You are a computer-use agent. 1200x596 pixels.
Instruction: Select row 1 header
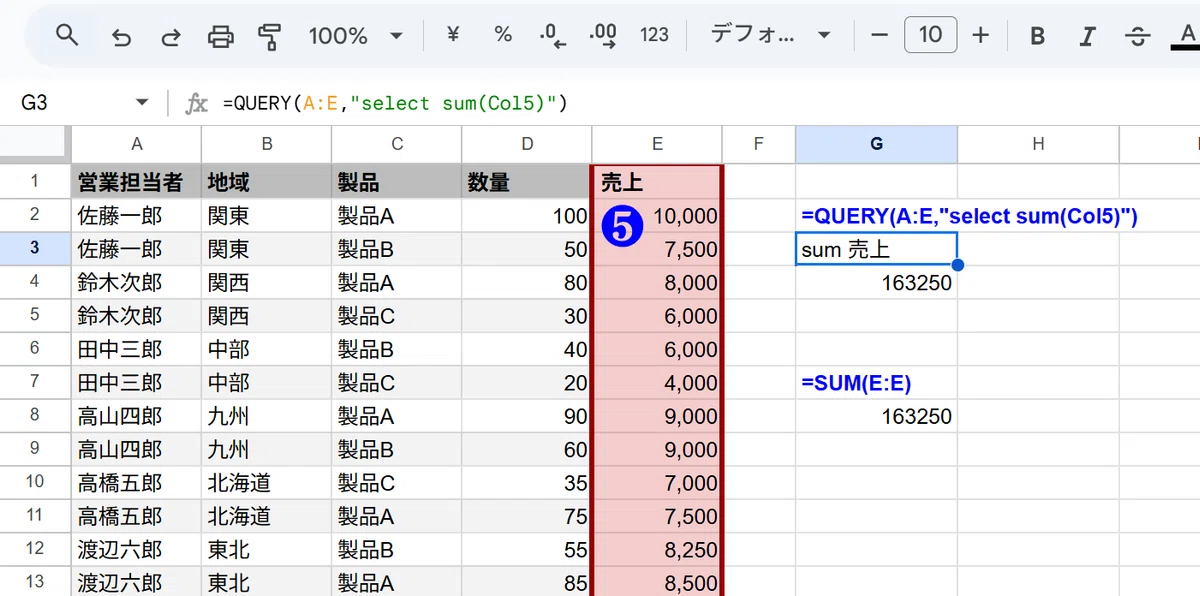click(x=34, y=181)
